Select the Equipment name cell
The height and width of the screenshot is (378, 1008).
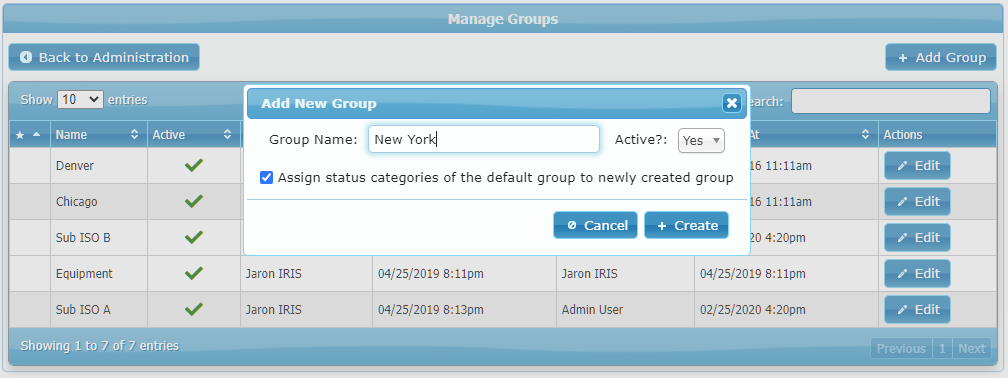tap(99, 274)
